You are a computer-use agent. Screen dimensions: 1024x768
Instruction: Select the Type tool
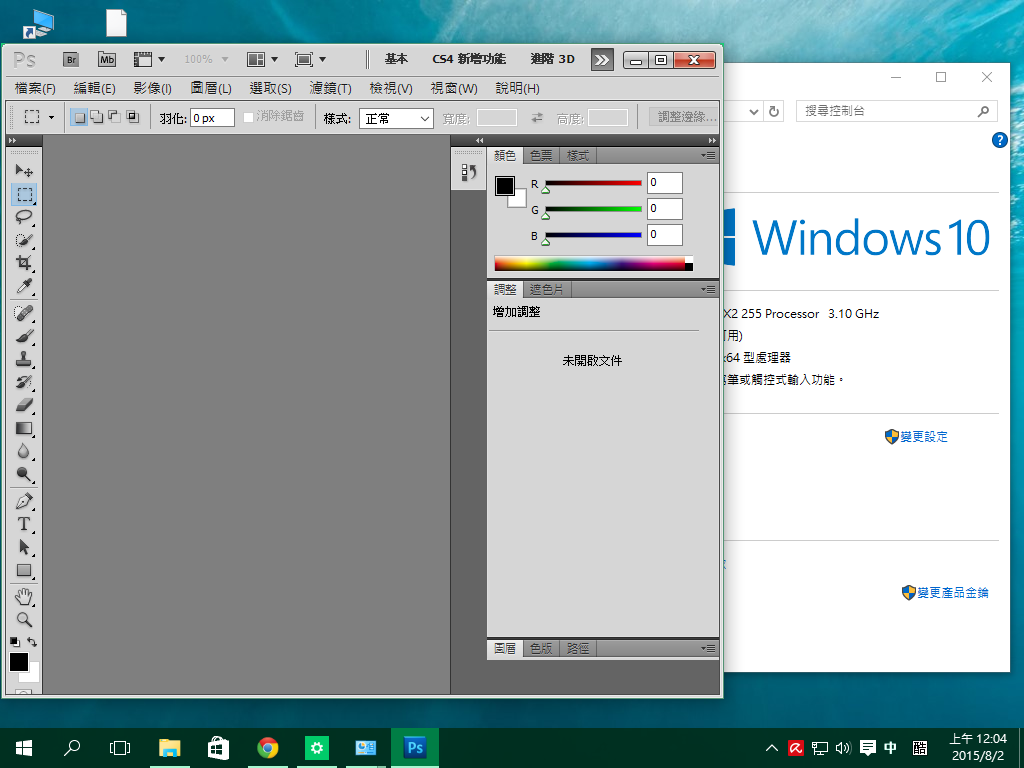24,524
